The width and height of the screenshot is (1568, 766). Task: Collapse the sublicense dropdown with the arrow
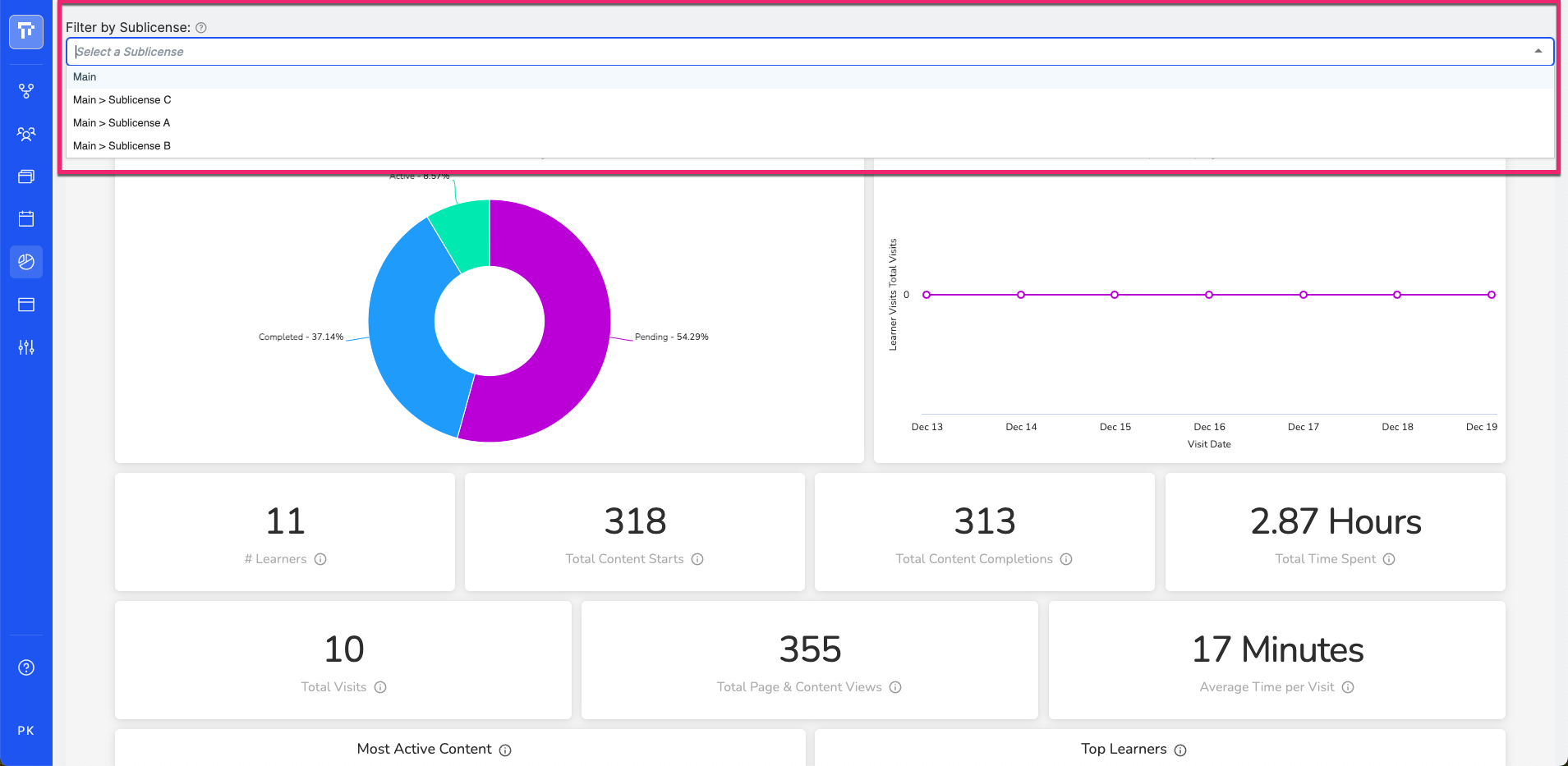click(1538, 52)
